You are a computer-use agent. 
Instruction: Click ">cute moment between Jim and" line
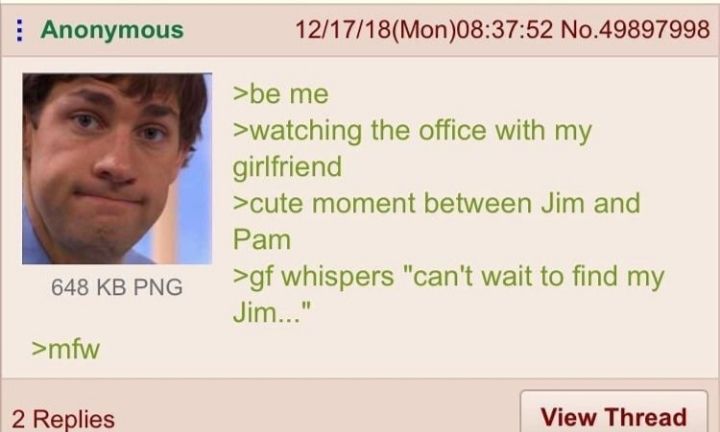(x=436, y=203)
